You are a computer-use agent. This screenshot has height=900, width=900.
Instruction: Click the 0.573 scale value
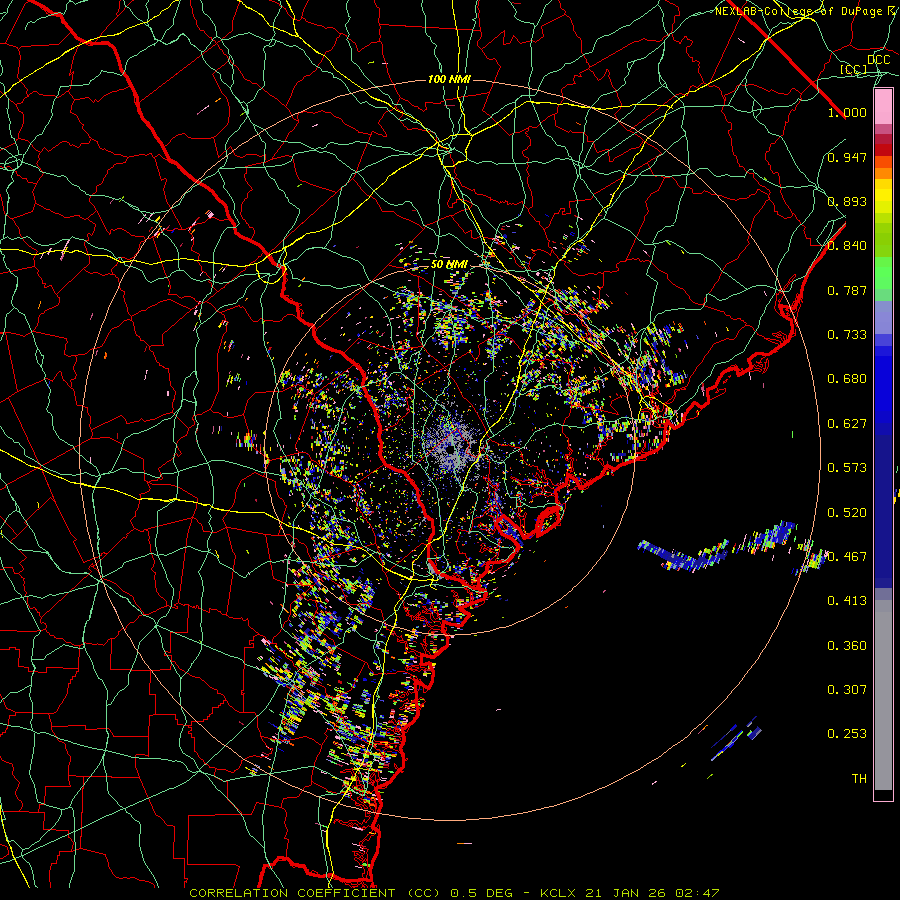[847, 468]
